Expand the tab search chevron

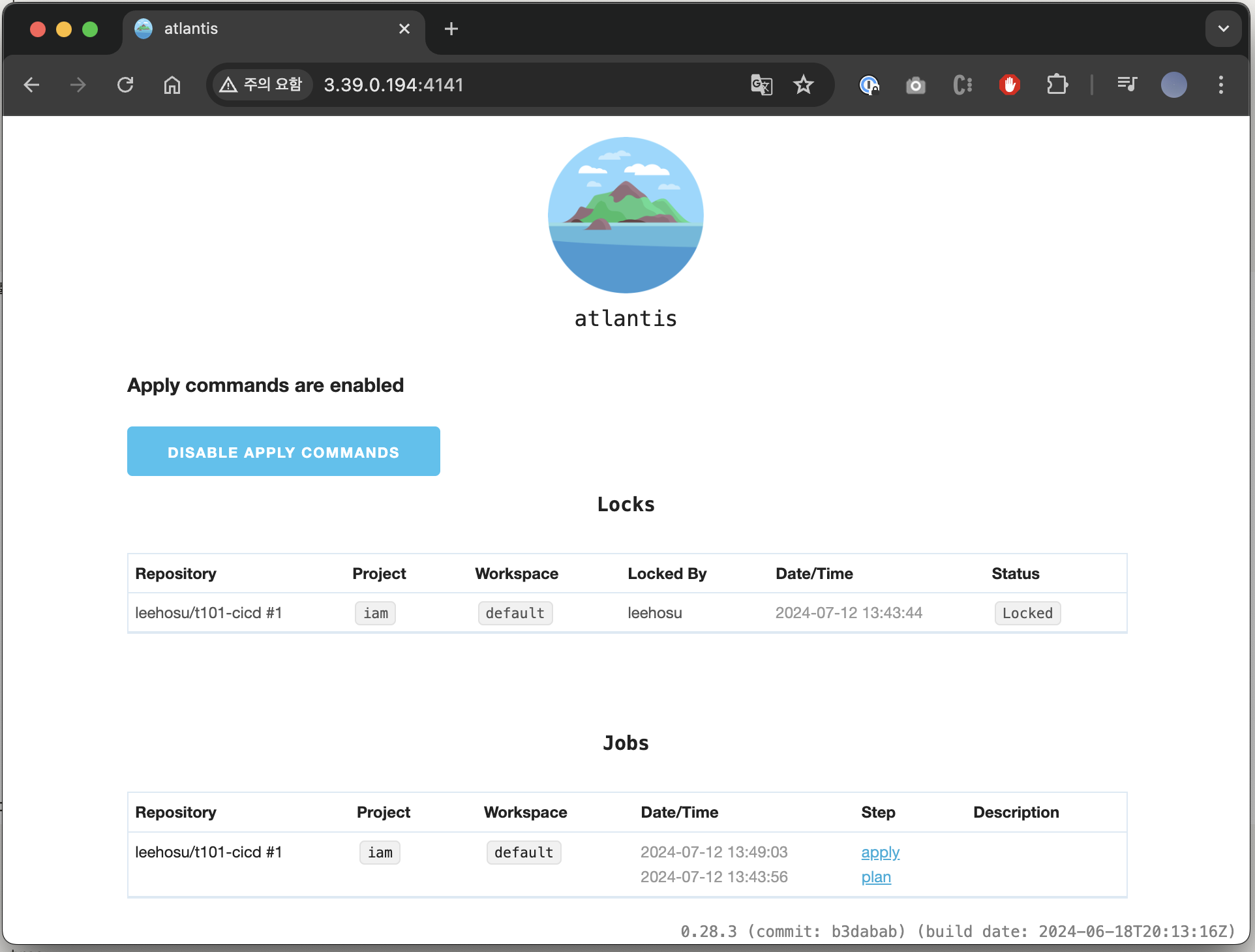(x=1223, y=29)
